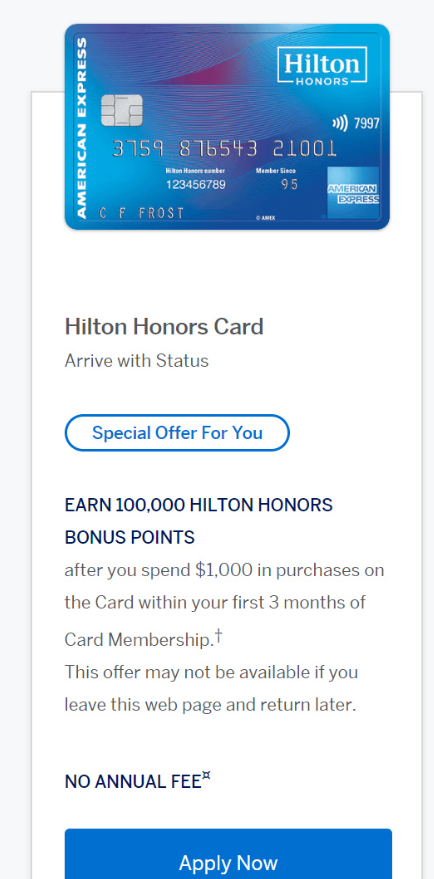Click the card chip graphic
The width and height of the screenshot is (434, 879).
[122, 110]
